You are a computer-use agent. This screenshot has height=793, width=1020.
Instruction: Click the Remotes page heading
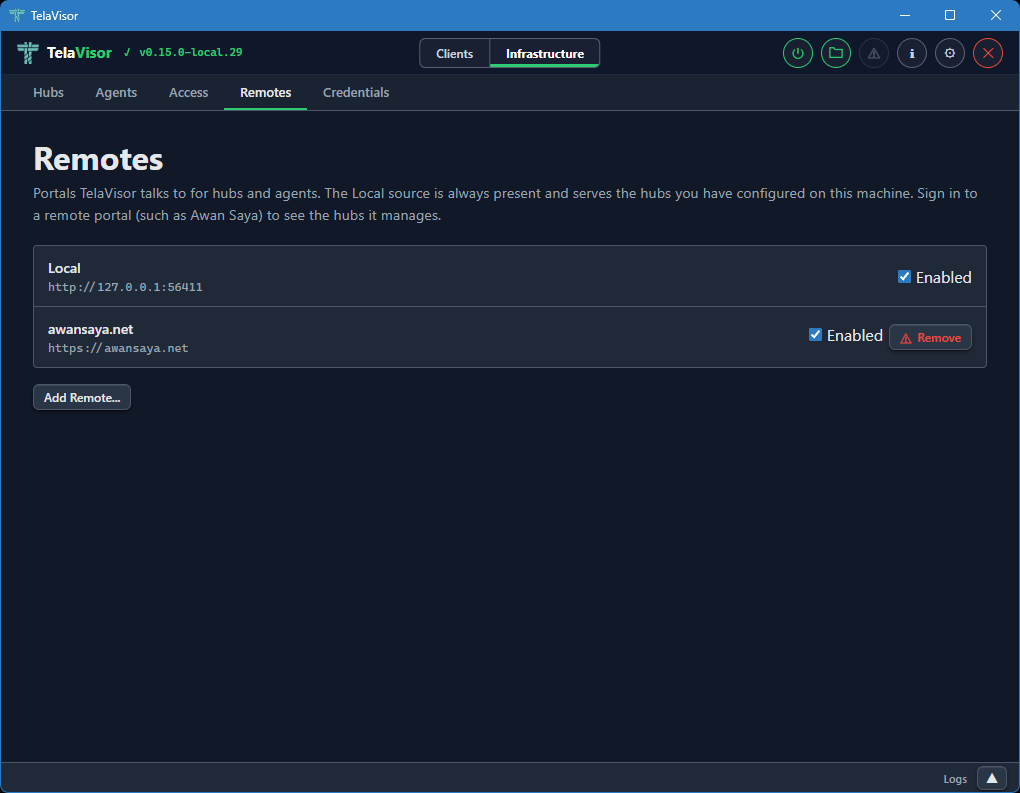coord(98,159)
